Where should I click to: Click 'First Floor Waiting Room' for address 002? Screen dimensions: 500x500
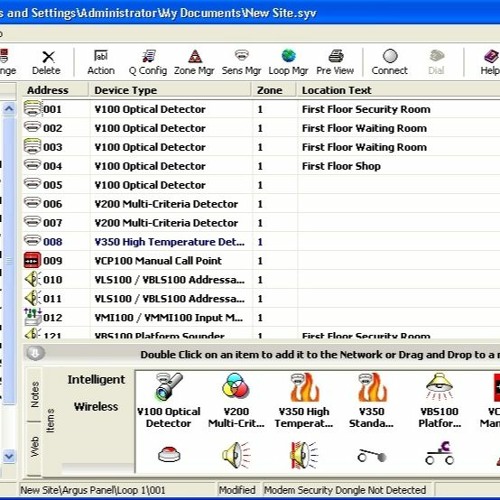tap(364, 128)
